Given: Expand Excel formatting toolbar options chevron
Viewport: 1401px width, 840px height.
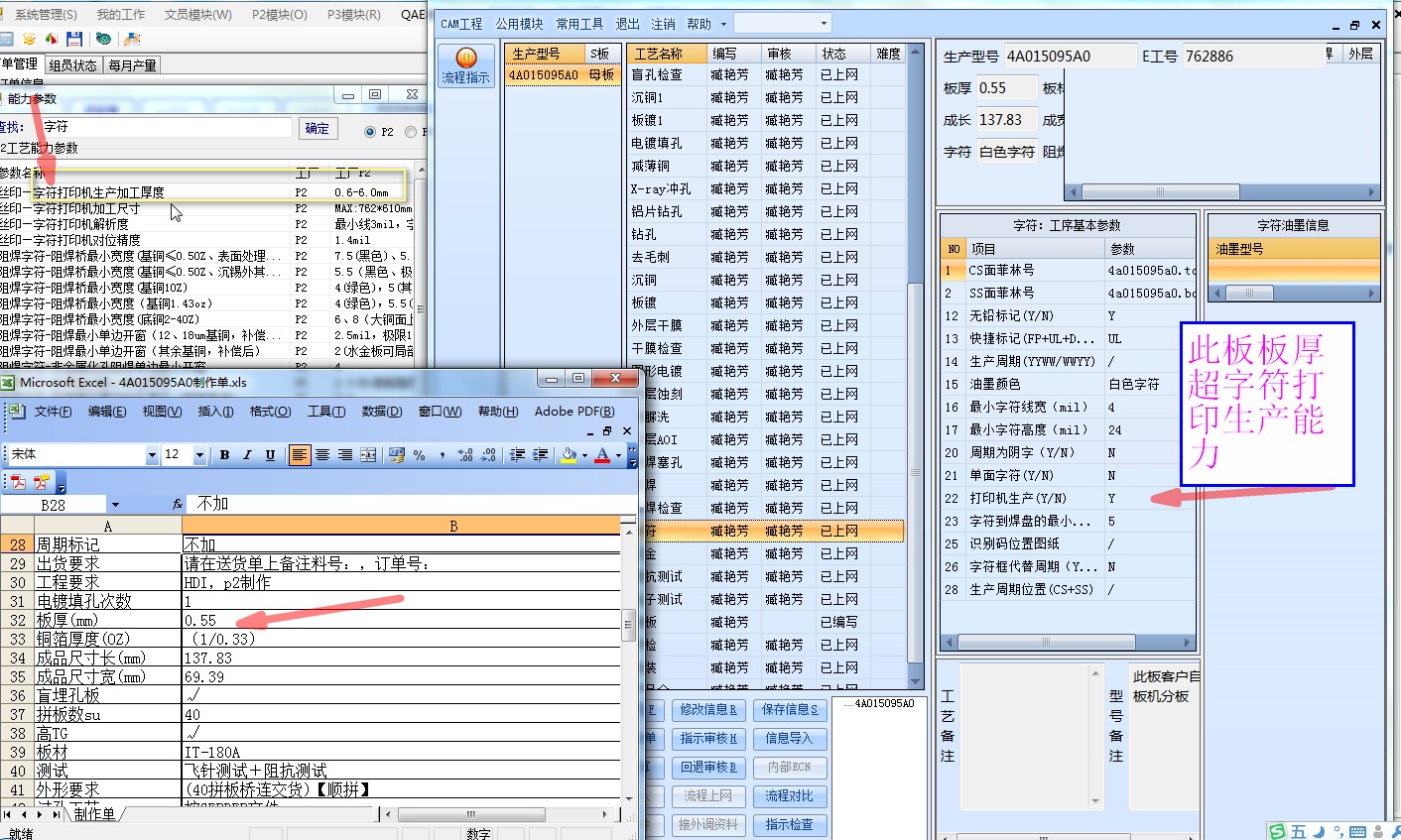Looking at the screenshot, I should [632, 455].
